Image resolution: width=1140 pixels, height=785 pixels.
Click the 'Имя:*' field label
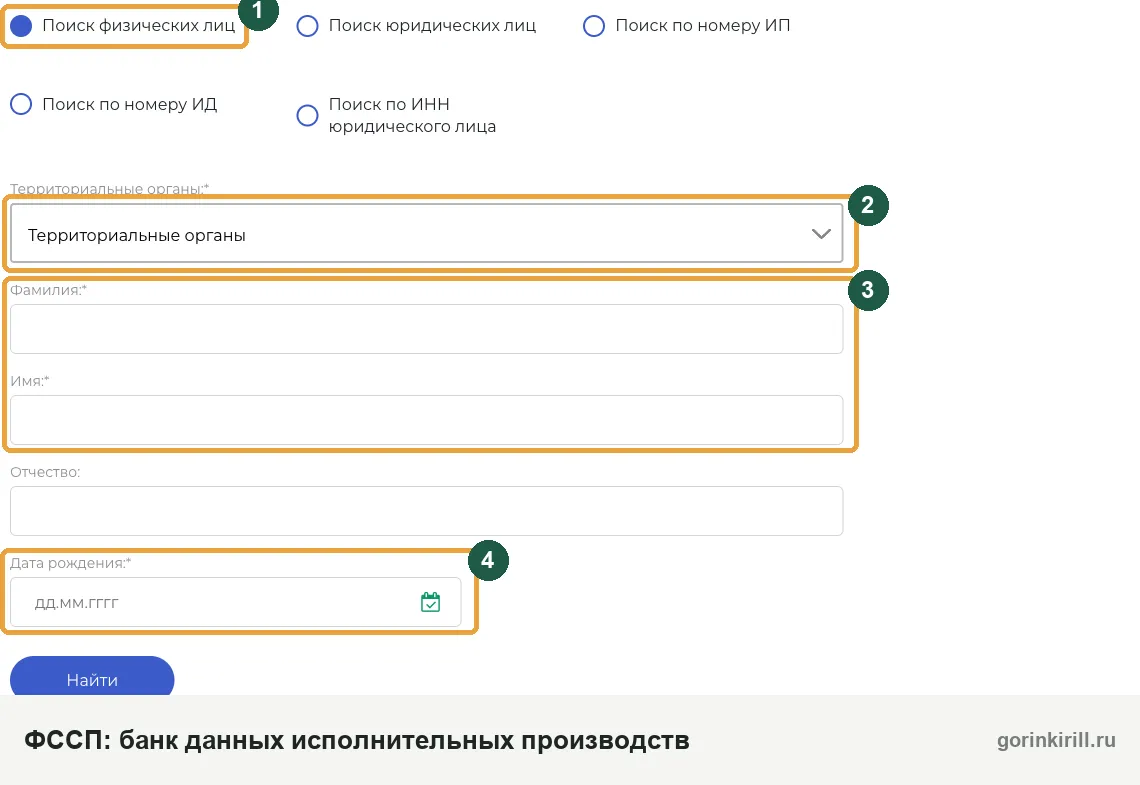[x=30, y=381]
